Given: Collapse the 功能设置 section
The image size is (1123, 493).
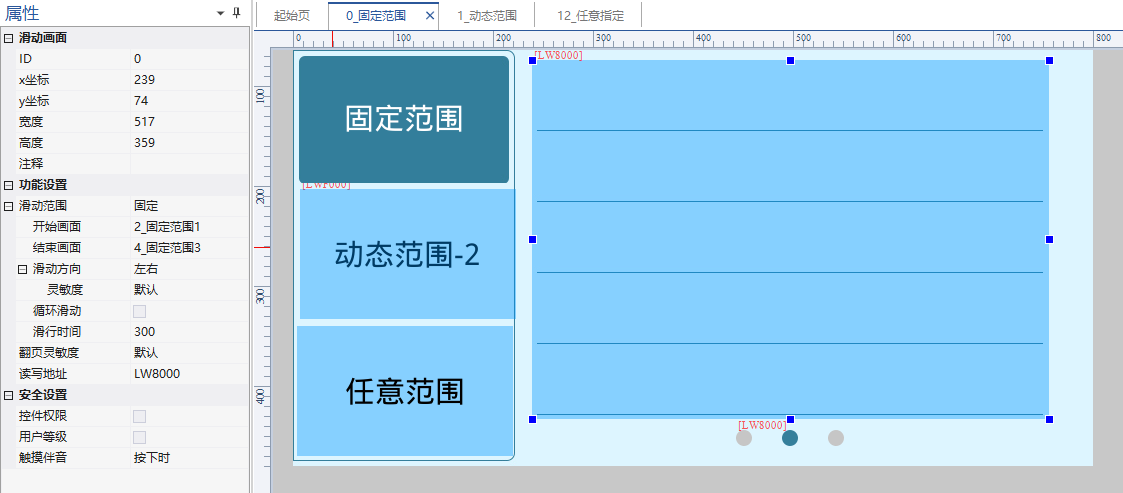Looking at the screenshot, I should click(9, 185).
